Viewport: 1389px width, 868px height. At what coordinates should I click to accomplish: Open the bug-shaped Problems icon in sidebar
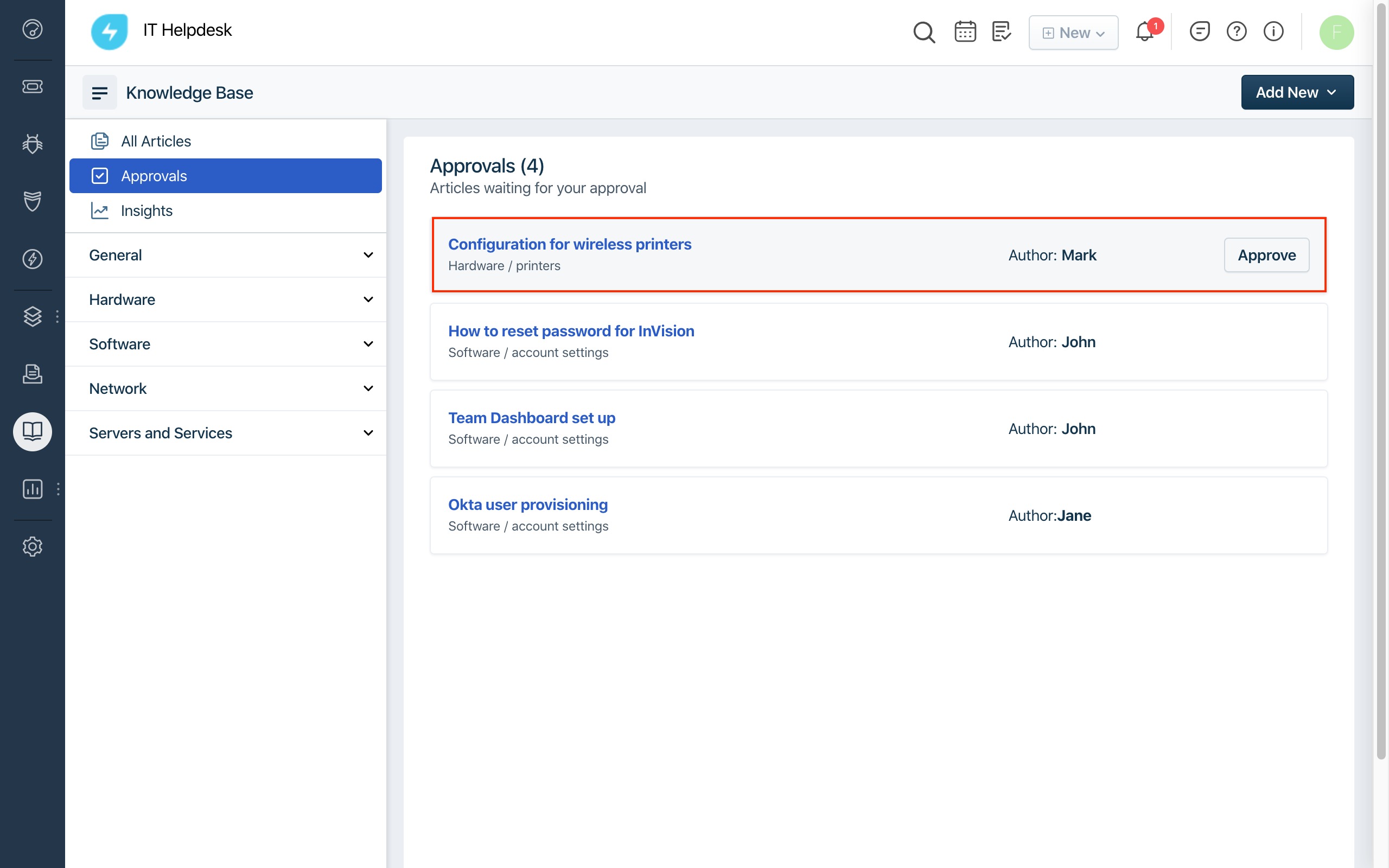tap(32, 144)
